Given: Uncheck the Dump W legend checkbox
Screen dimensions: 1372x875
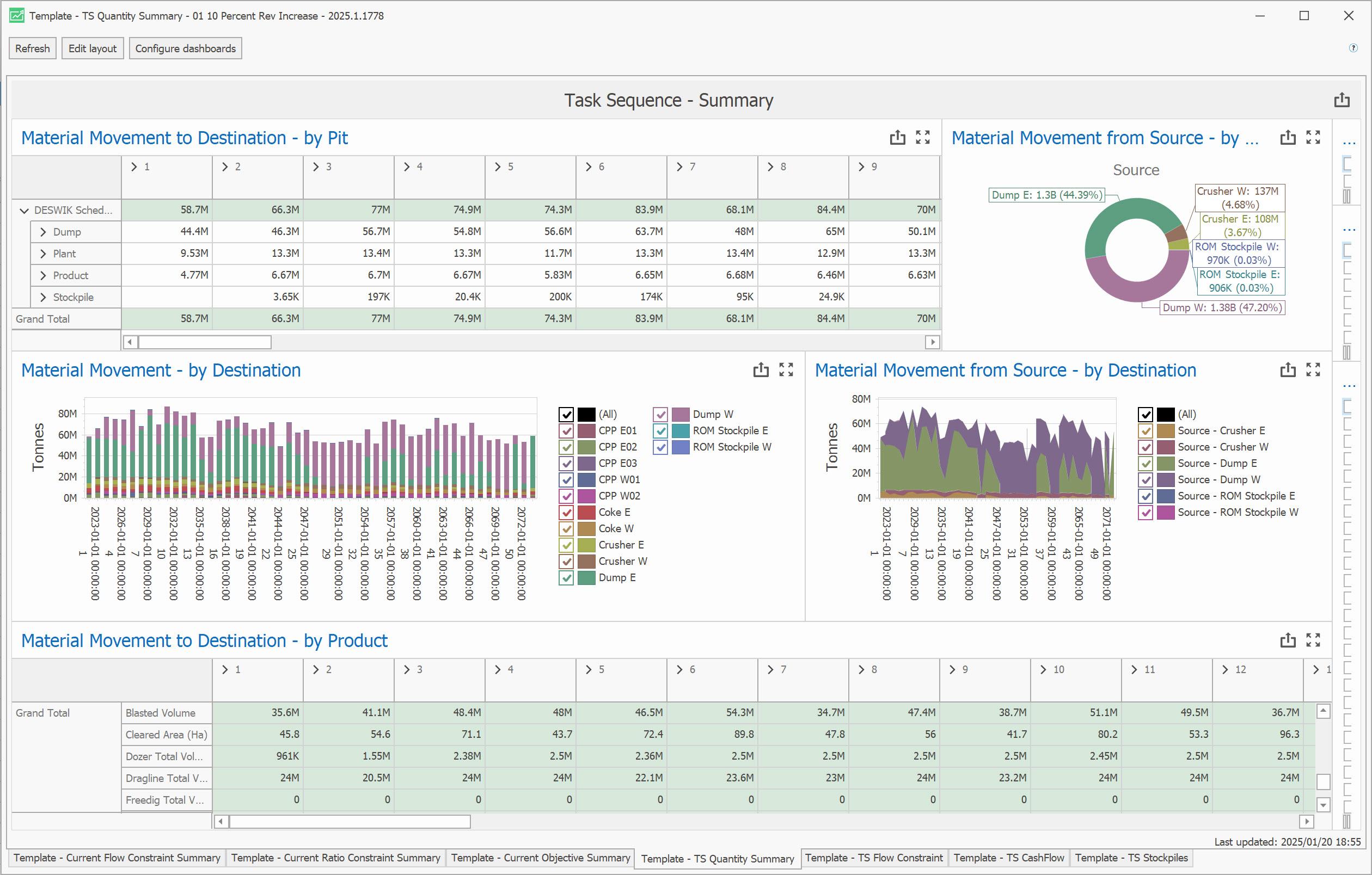Looking at the screenshot, I should (660, 415).
